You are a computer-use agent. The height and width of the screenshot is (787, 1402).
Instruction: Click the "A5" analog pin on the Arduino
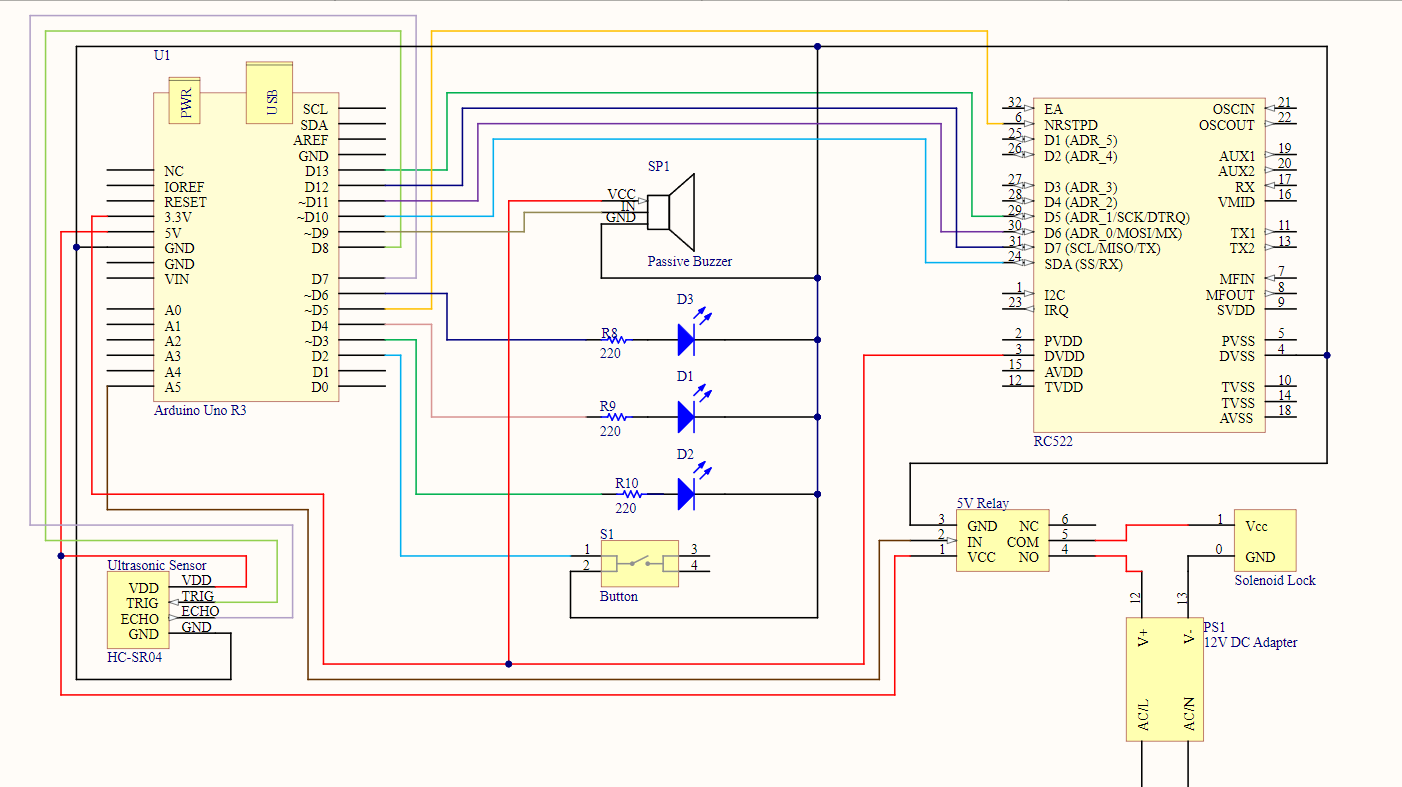pyautogui.click(x=173, y=387)
